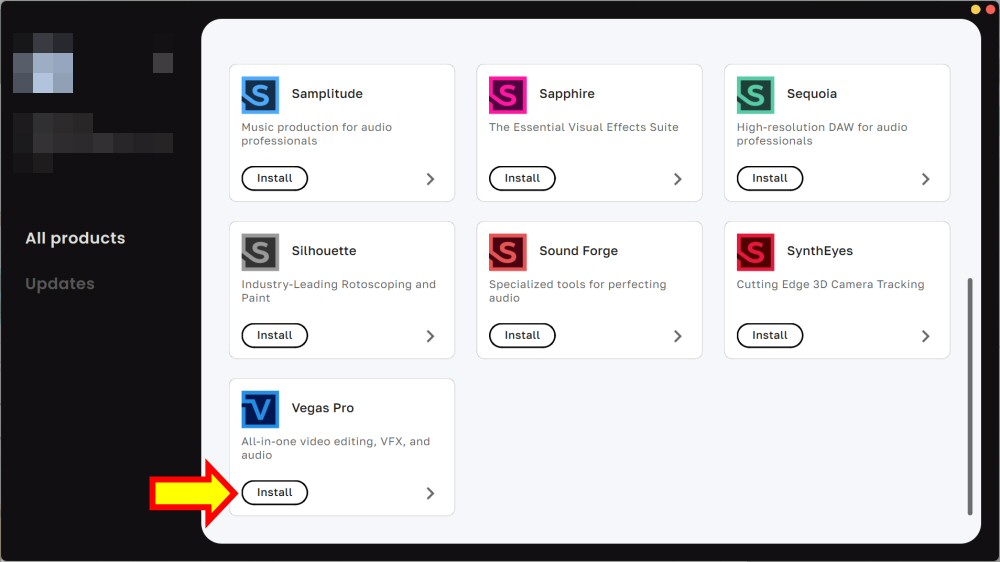Open Sapphire details via chevron arrow
Viewport: 1000px width, 562px height.
click(677, 179)
